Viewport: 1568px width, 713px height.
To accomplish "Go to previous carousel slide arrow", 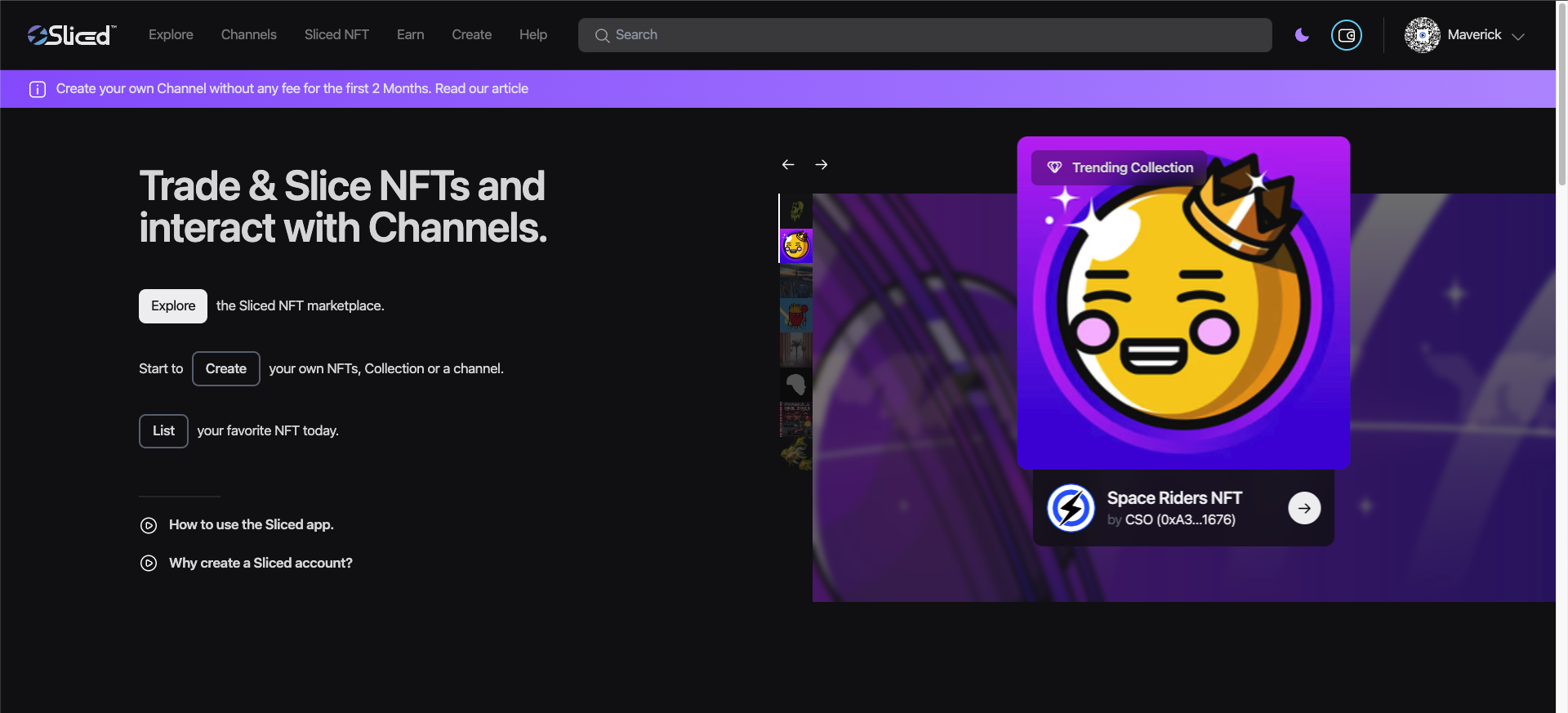I will pos(788,165).
